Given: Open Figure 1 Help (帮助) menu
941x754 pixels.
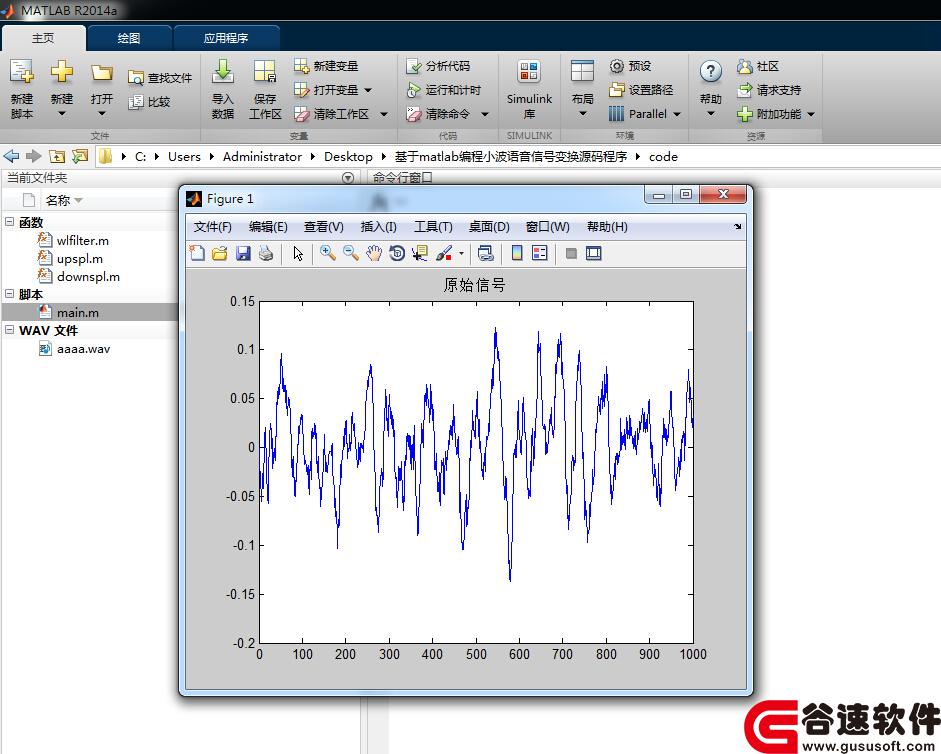Looking at the screenshot, I should click(x=607, y=227).
